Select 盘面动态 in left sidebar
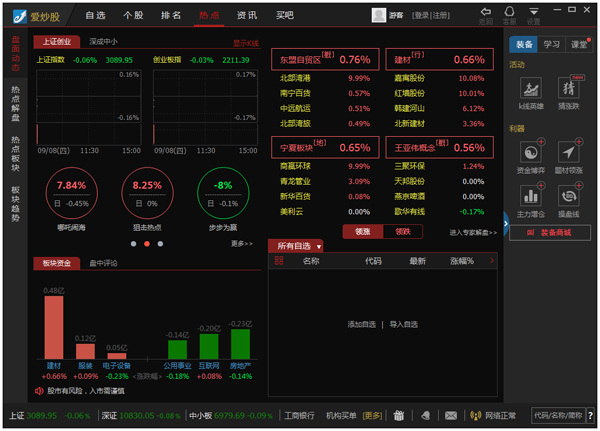 16,54
